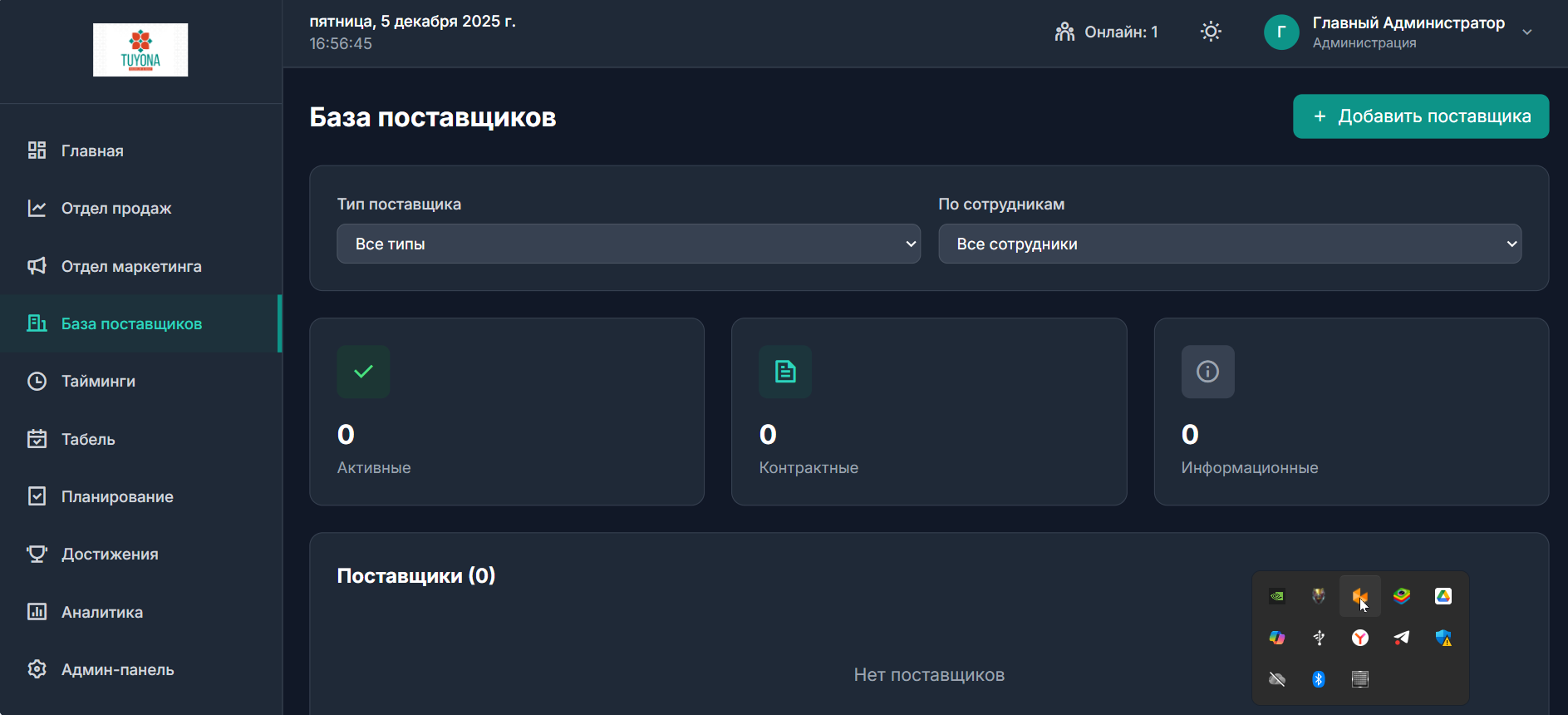This screenshot has width=1568, height=715.
Task: Toggle the light theme sun icon
Action: pyautogui.click(x=1211, y=32)
